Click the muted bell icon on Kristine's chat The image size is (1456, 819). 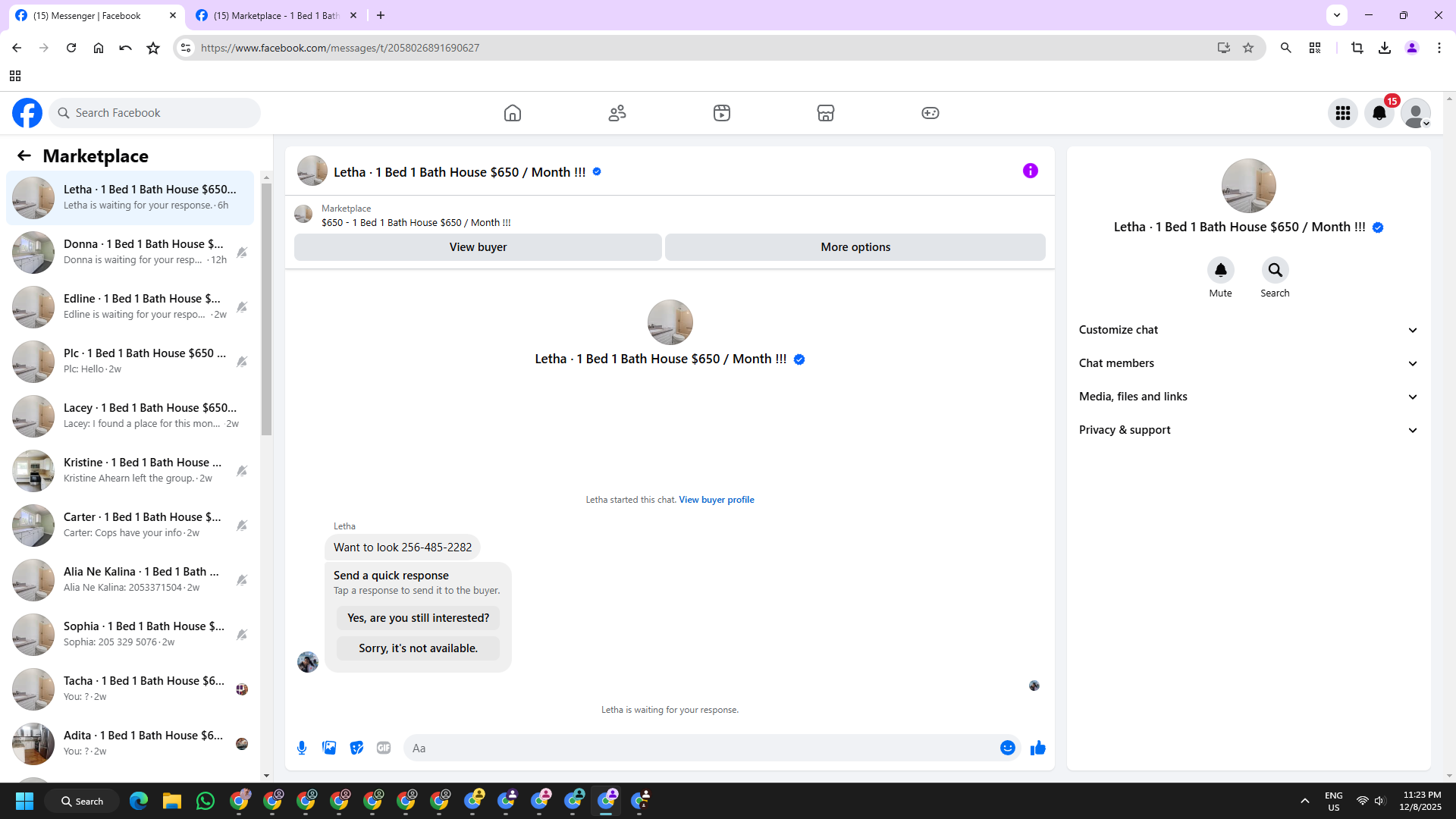(x=242, y=471)
